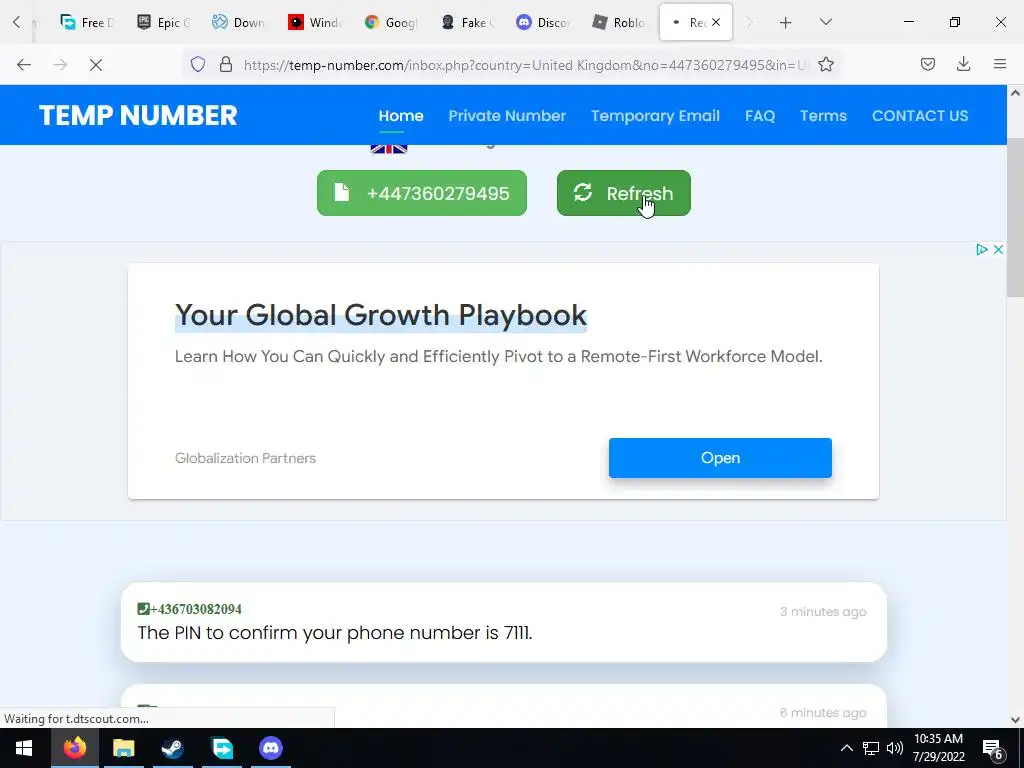
Task: Bookmark this page with the star icon
Action: click(x=825, y=64)
